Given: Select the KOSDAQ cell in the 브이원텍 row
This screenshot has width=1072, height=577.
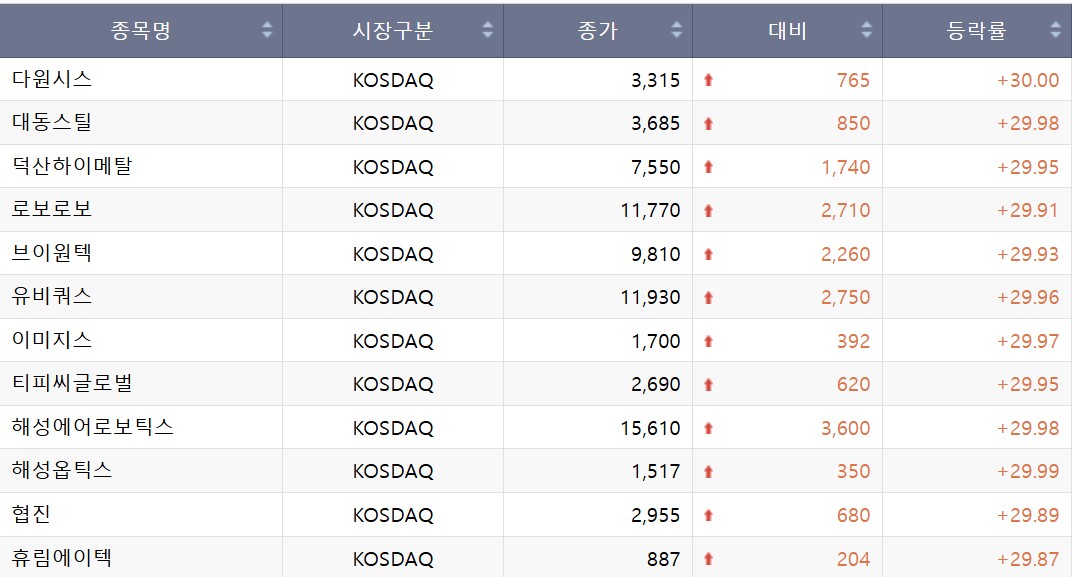Looking at the screenshot, I should click(x=393, y=253).
